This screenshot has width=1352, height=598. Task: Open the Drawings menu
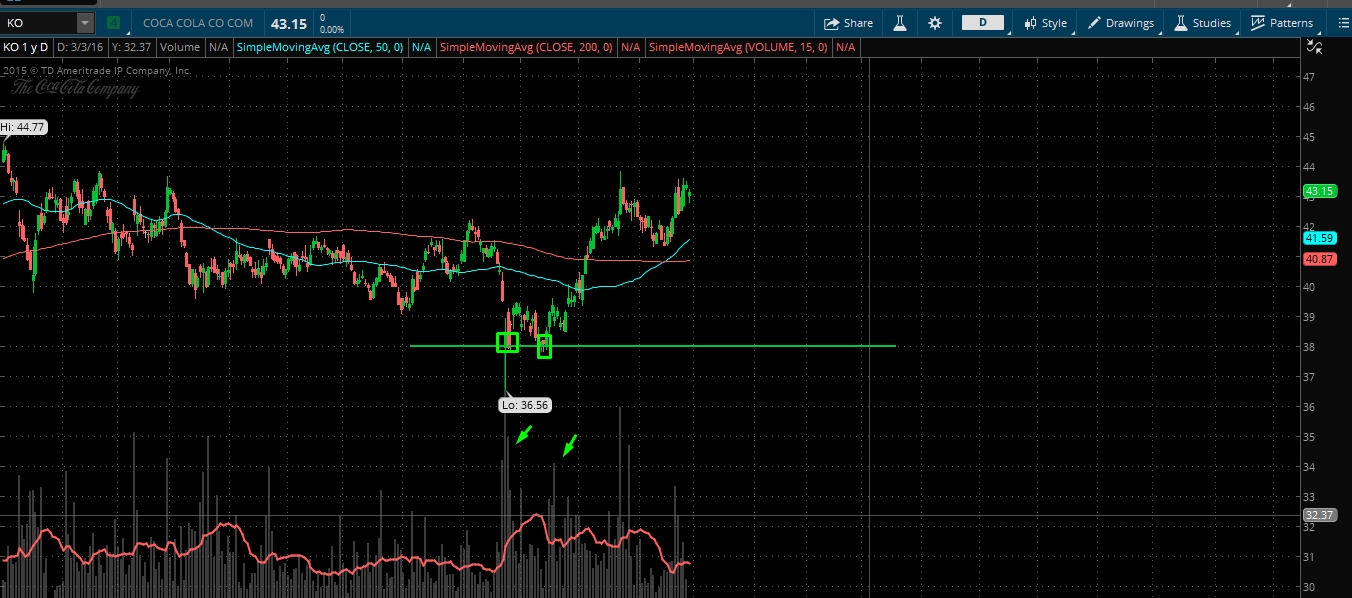click(1121, 23)
